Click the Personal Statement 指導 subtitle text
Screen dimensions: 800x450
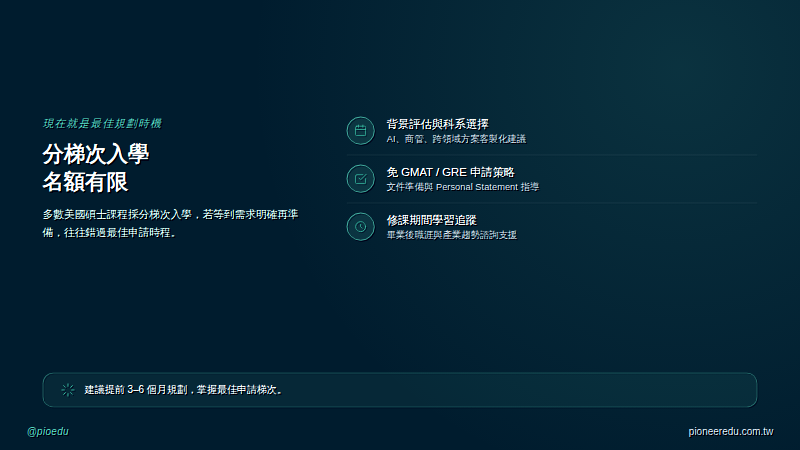(x=462, y=187)
